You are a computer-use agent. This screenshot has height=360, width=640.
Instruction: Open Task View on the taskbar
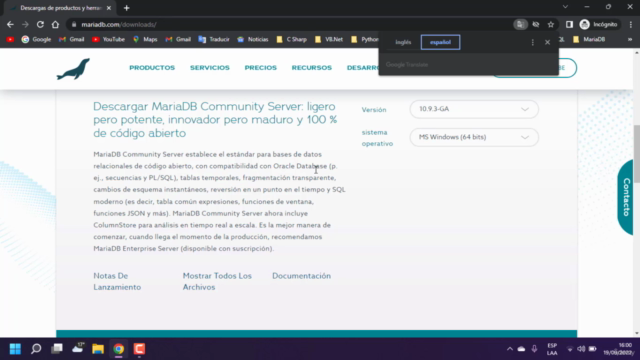57,349
